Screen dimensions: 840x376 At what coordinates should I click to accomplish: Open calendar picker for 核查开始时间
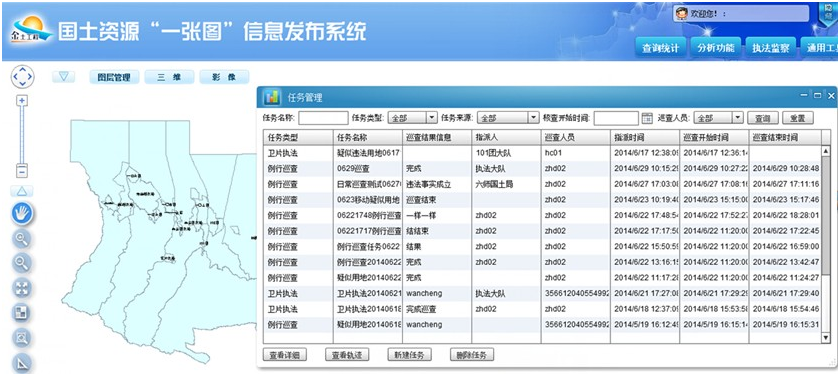coord(647,118)
